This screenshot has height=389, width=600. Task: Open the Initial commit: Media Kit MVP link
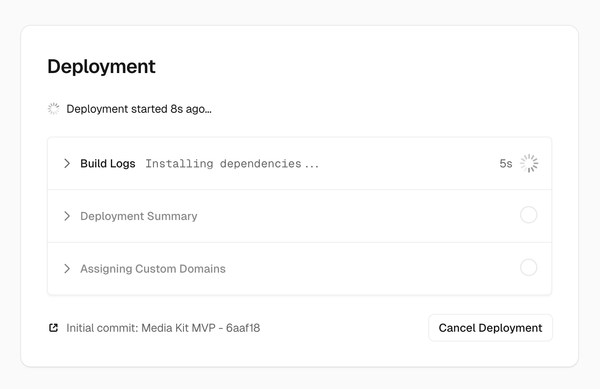(163, 328)
